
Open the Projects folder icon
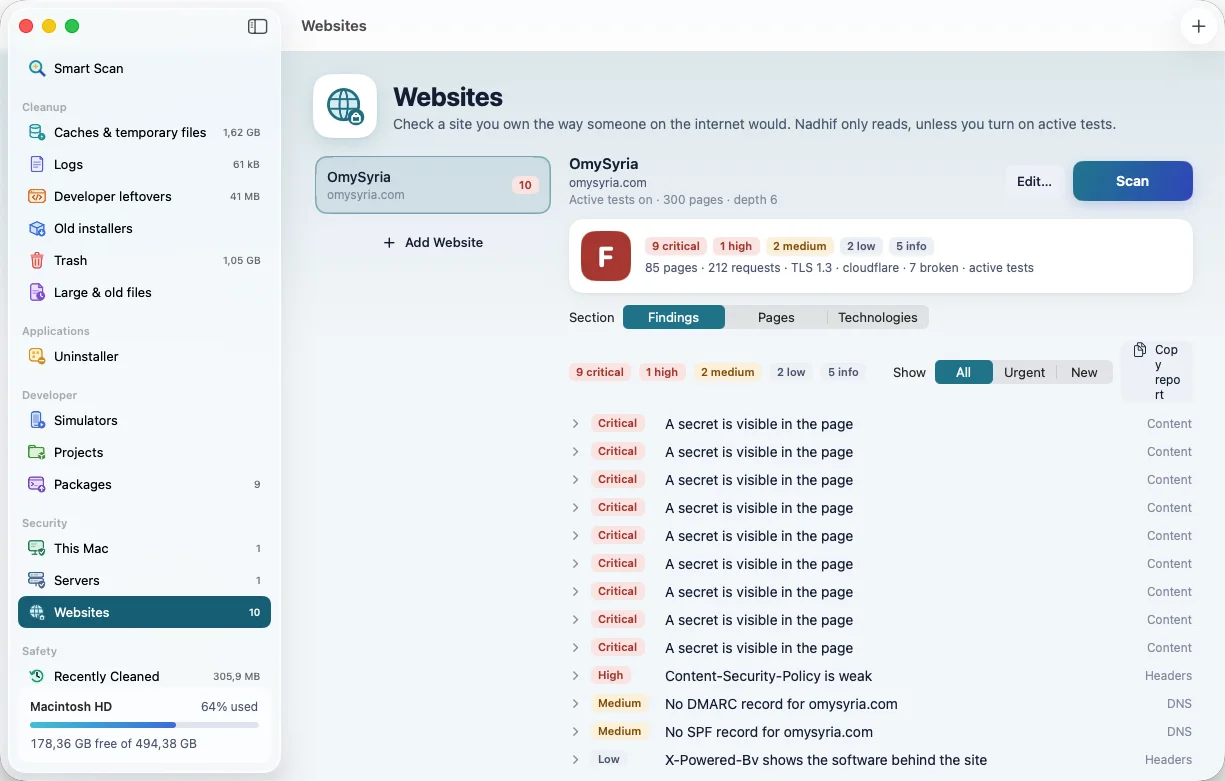[37, 452]
